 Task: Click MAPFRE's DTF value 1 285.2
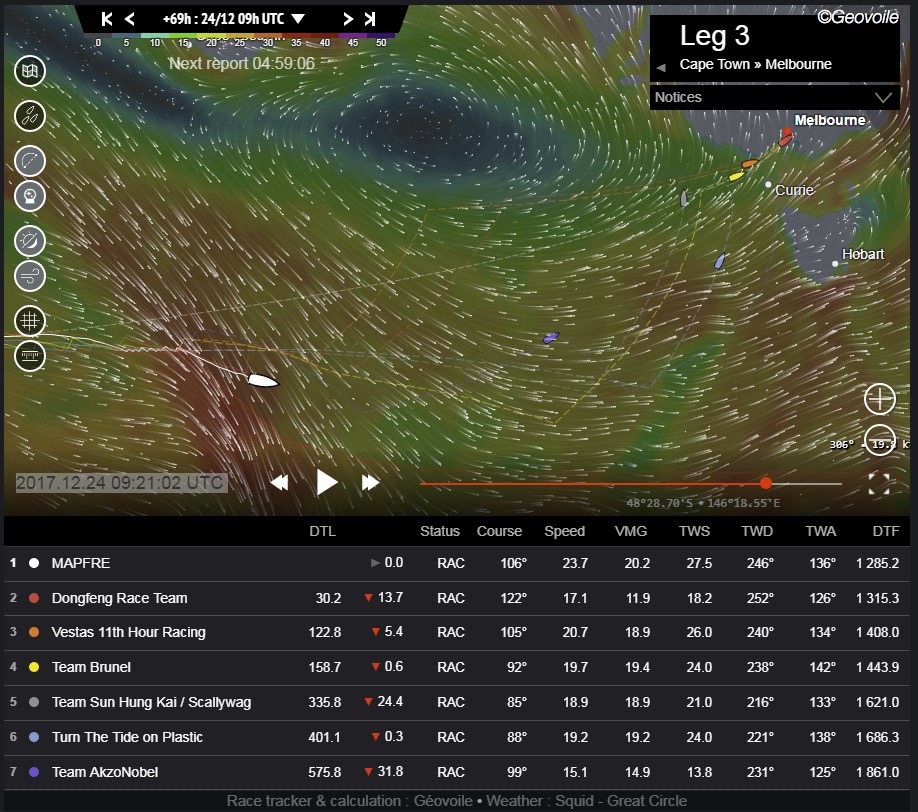[x=877, y=563]
